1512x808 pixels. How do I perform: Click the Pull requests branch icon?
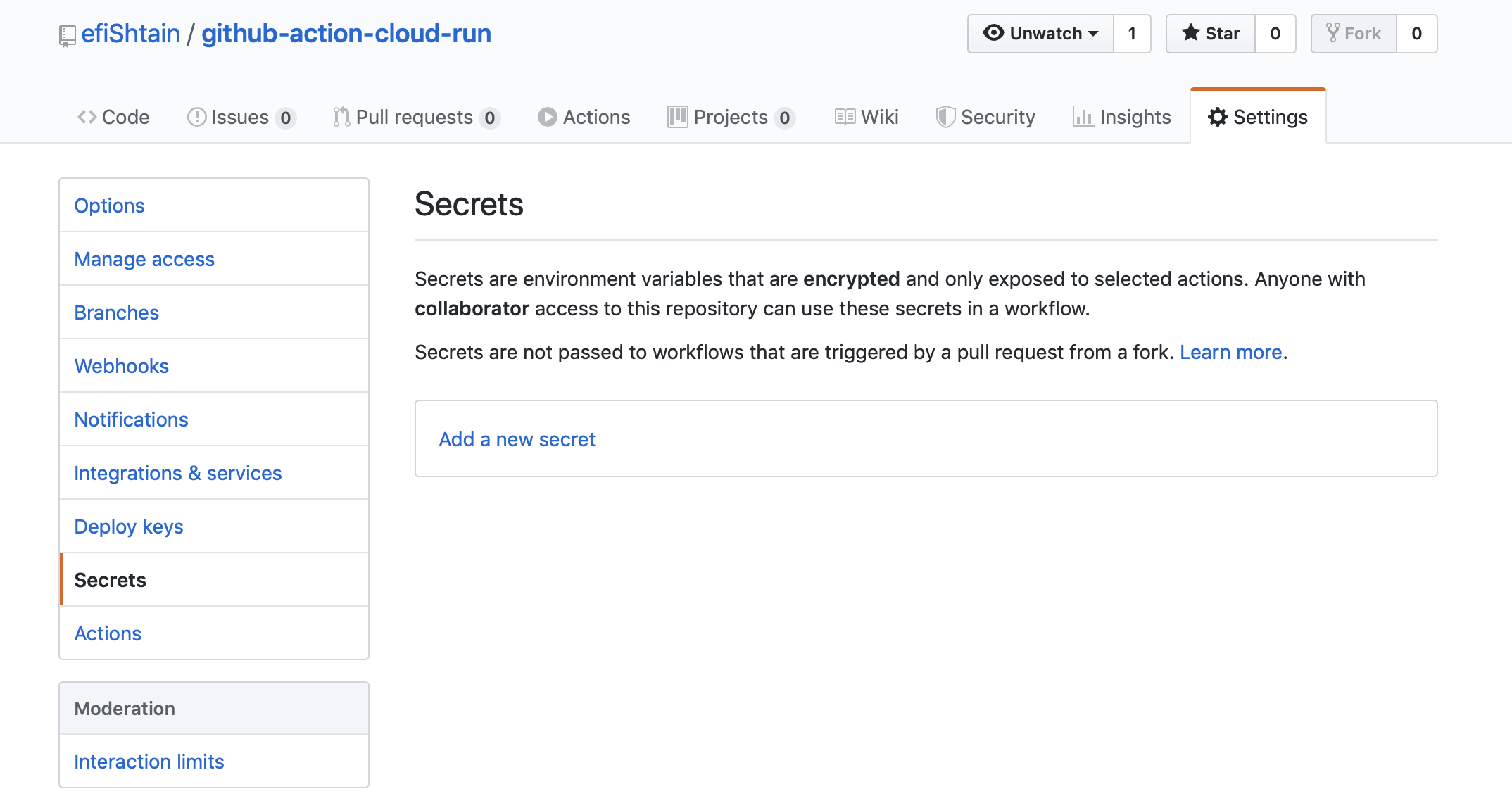click(341, 117)
